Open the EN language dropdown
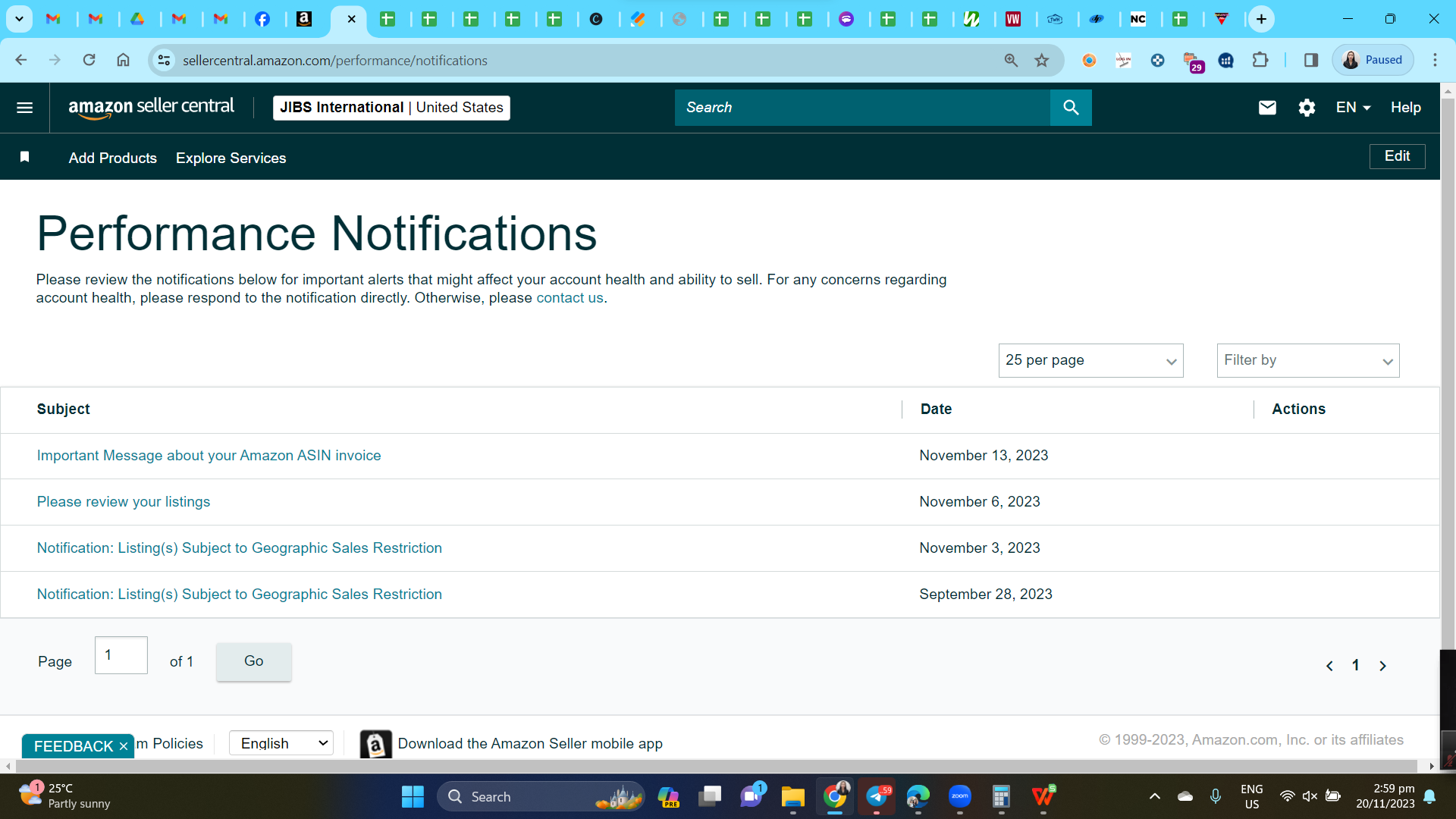The image size is (1456, 819). [x=1353, y=108]
